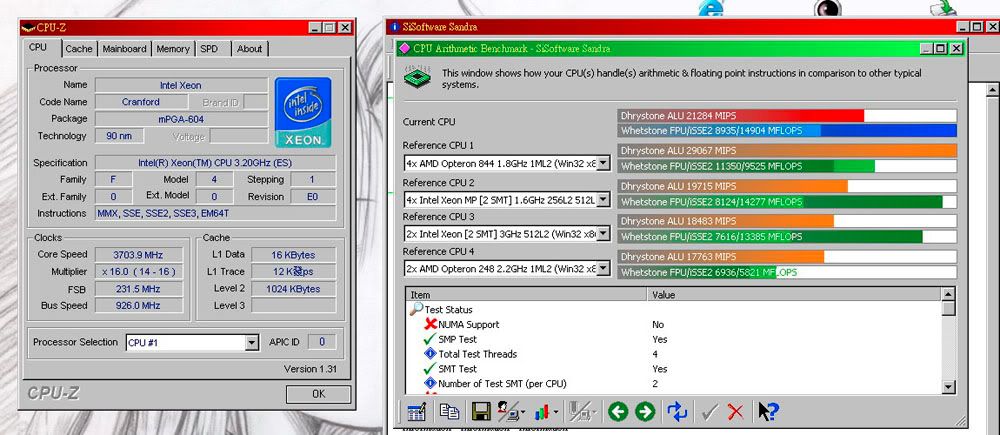Go forward with the green right arrow

point(645,412)
